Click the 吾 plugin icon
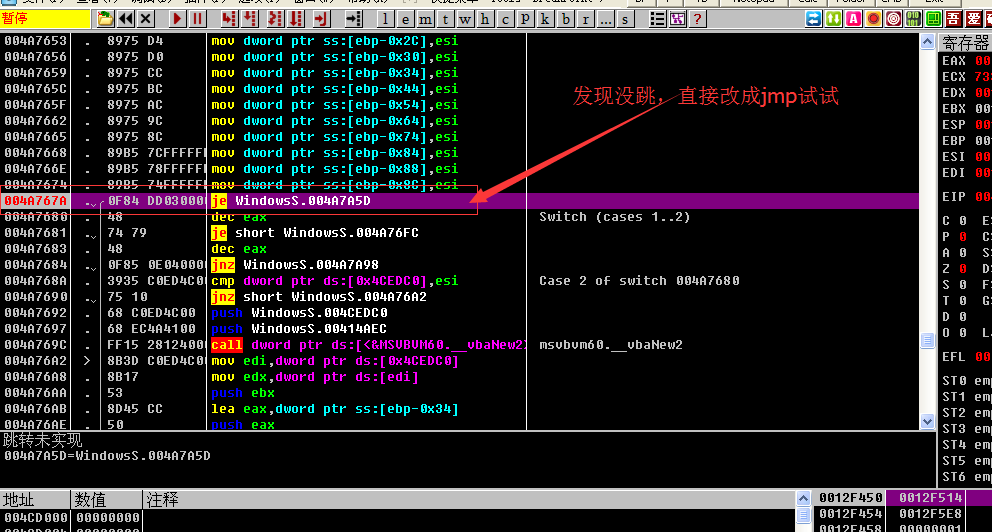The height and width of the screenshot is (532, 992). tap(953, 19)
